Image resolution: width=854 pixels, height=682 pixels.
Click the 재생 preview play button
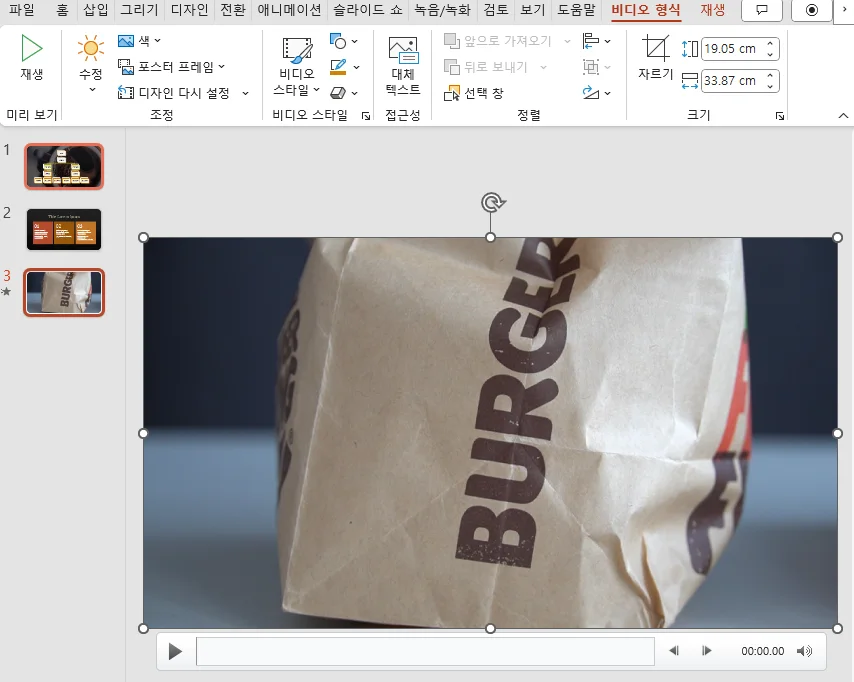[32, 57]
